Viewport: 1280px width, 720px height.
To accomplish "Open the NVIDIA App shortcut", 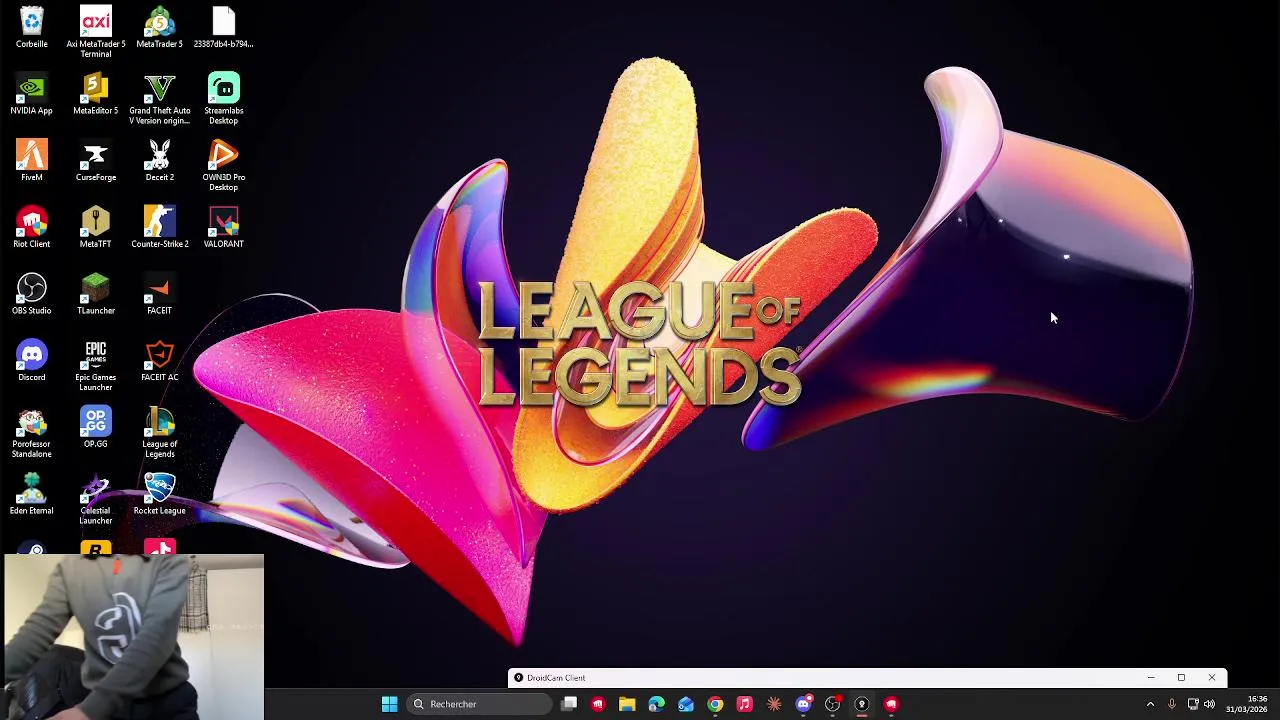I will [32, 94].
